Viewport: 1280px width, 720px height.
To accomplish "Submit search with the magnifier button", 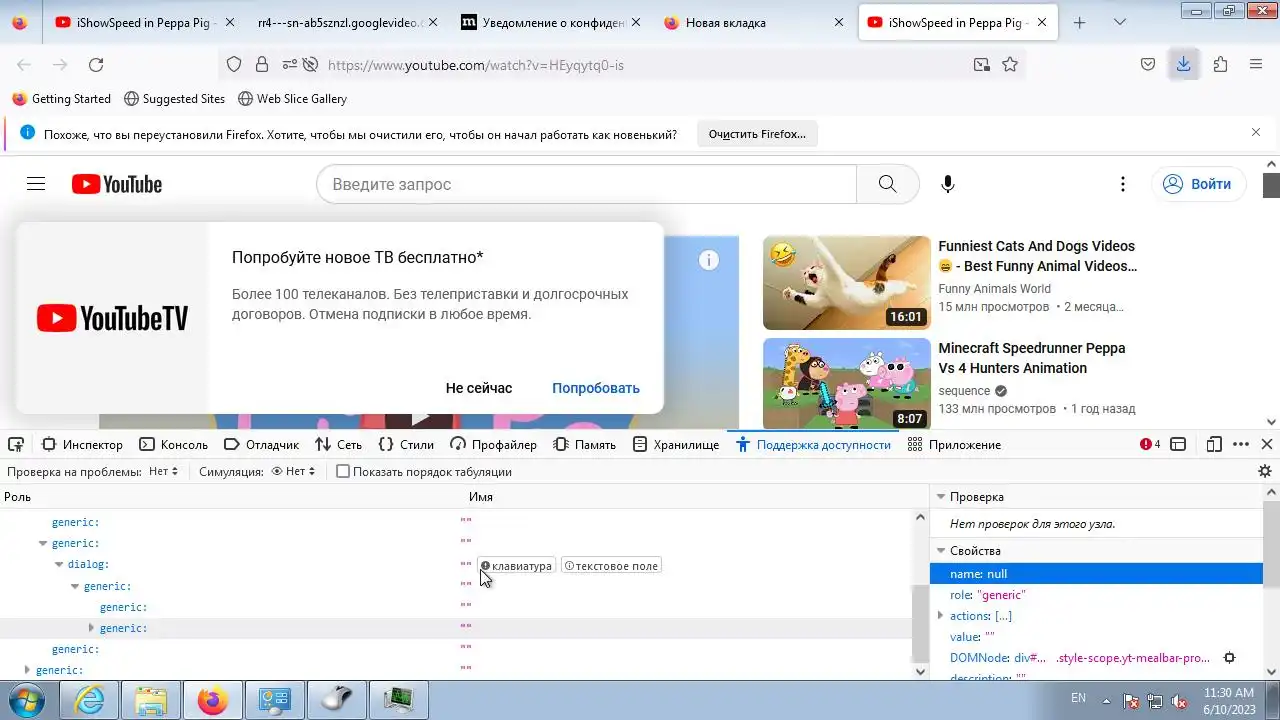I will [x=888, y=184].
